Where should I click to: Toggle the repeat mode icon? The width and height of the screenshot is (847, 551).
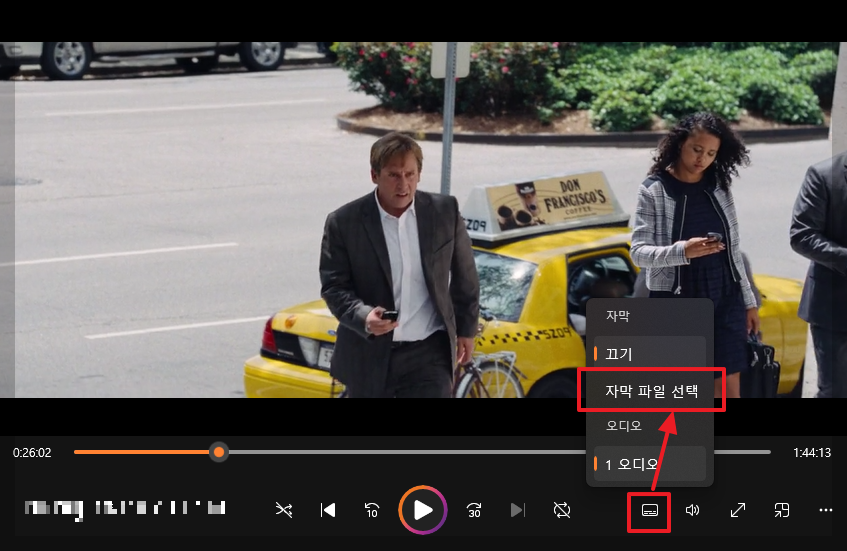(x=562, y=510)
